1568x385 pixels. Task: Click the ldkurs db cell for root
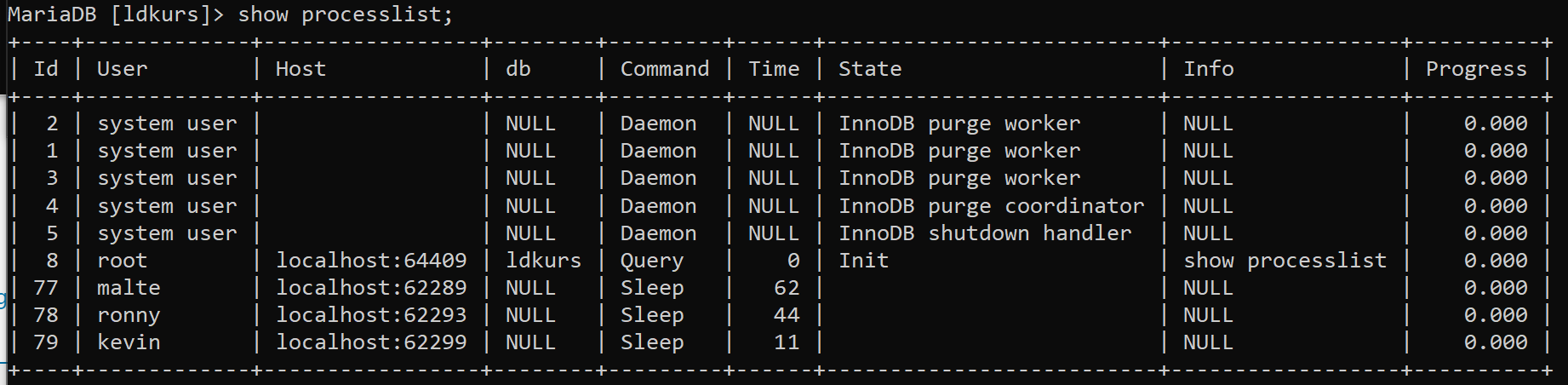543,261
